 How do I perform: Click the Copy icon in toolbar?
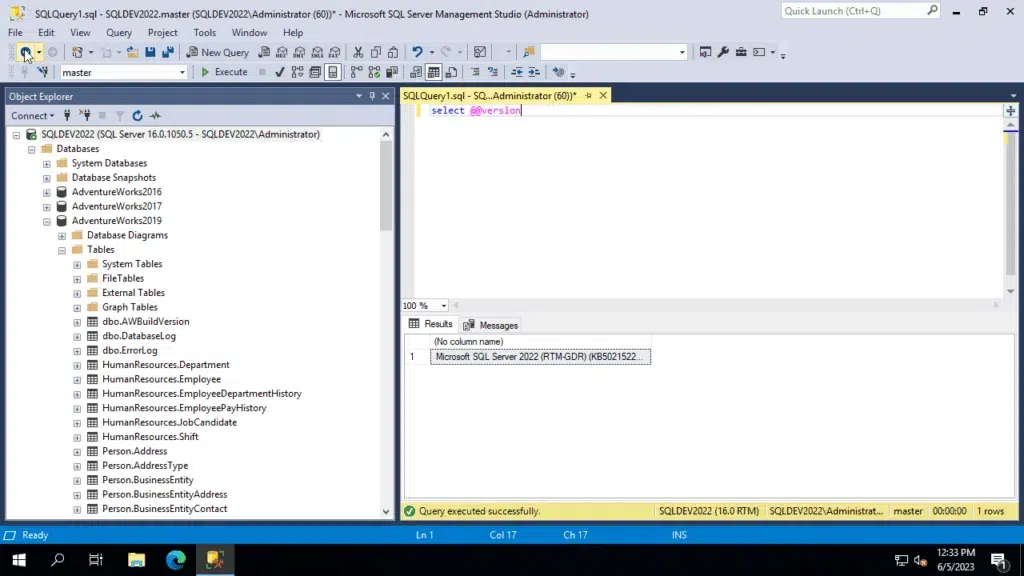(x=376, y=52)
